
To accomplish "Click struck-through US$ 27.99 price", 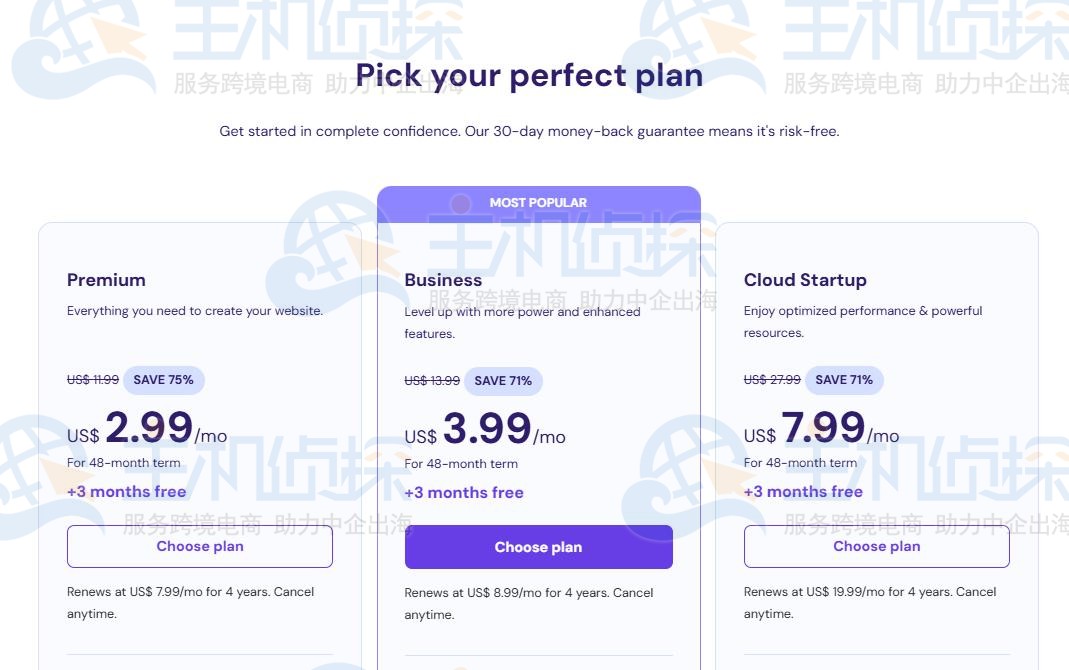I will tap(772, 380).
